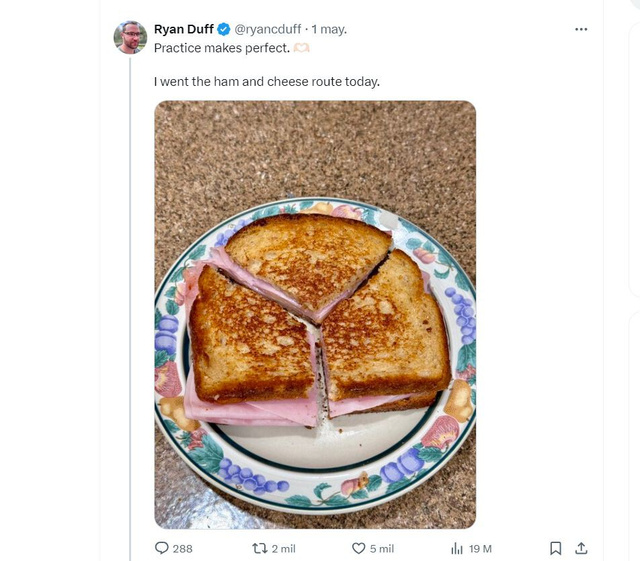Click Ryan Duff's profile avatar
Image resolution: width=640 pixels, height=561 pixels.
tap(130, 37)
